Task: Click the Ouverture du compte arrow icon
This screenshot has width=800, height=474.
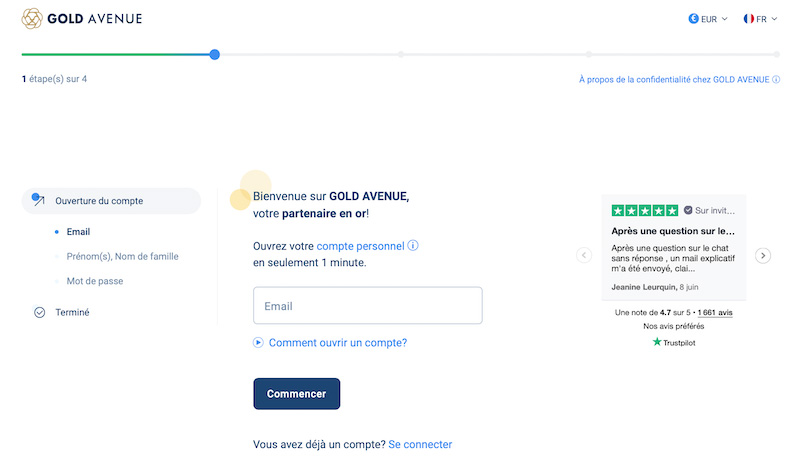Action: click(x=38, y=199)
